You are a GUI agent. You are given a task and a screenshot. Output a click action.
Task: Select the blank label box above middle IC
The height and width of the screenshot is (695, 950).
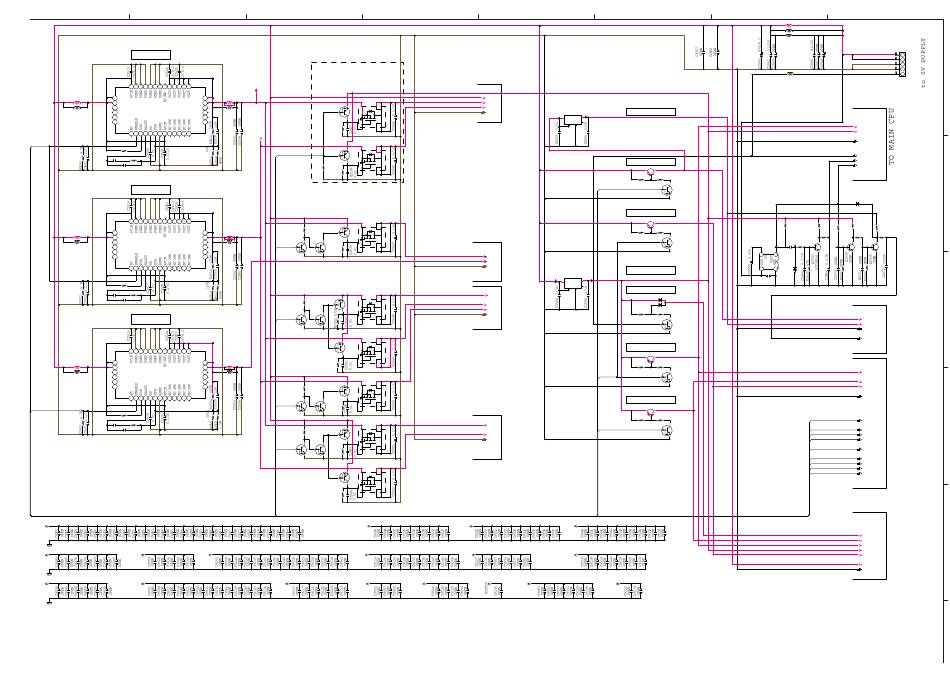pos(151,189)
